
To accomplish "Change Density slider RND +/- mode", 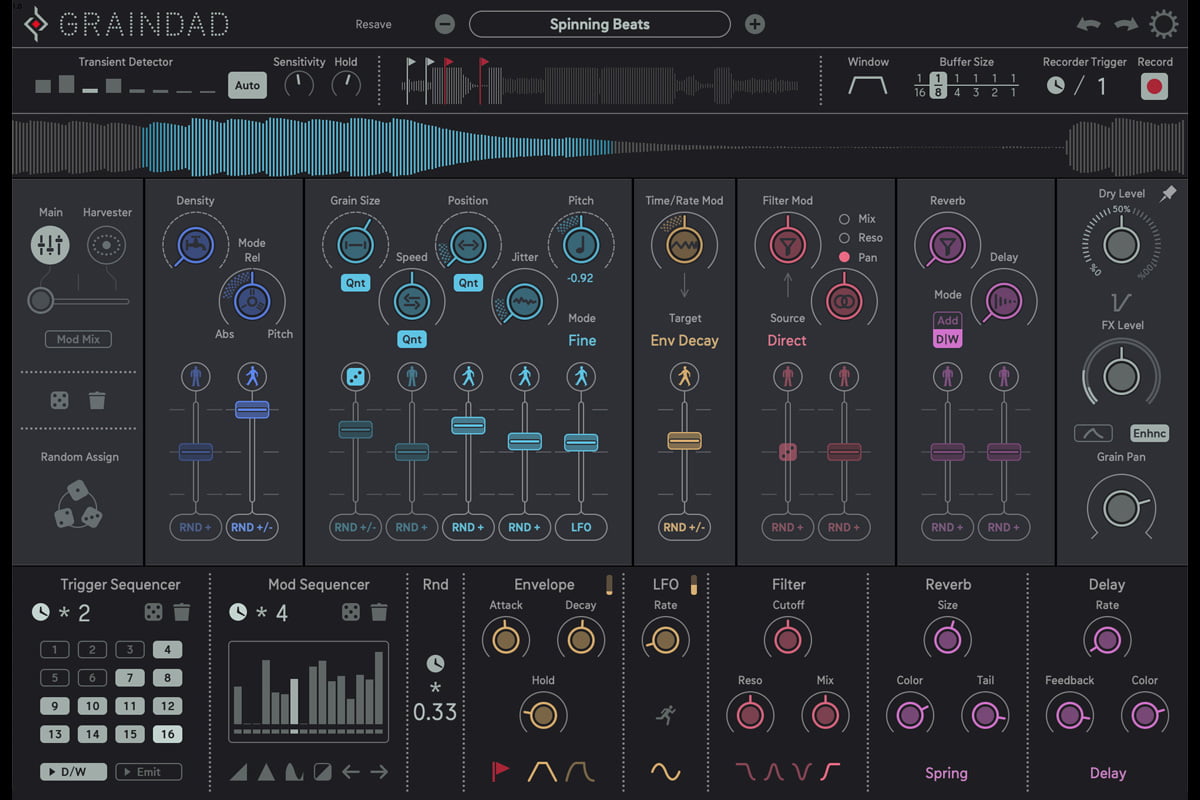I will click(251, 527).
